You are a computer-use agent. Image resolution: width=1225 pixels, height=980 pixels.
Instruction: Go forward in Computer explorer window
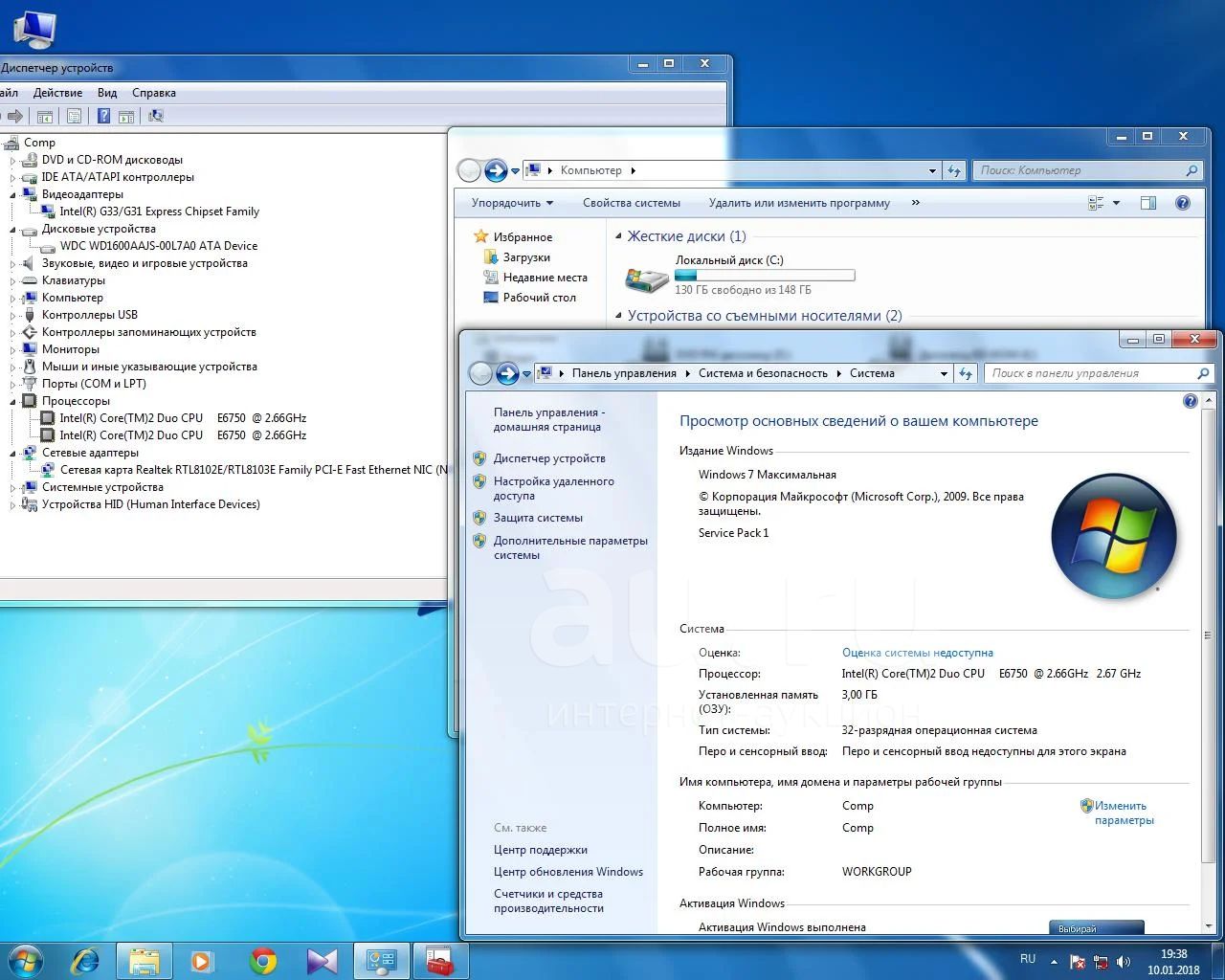point(496,170)
